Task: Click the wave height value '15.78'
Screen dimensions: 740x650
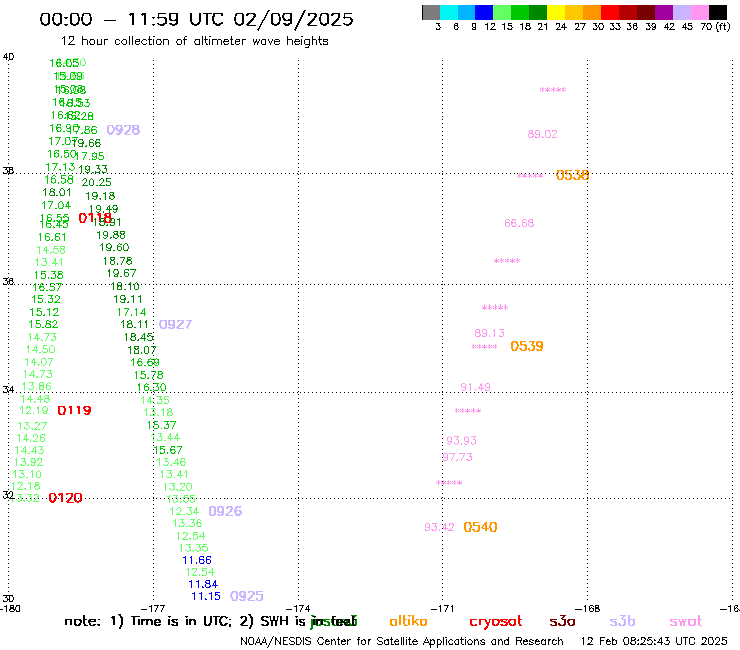Action: (x=148, y=375)
